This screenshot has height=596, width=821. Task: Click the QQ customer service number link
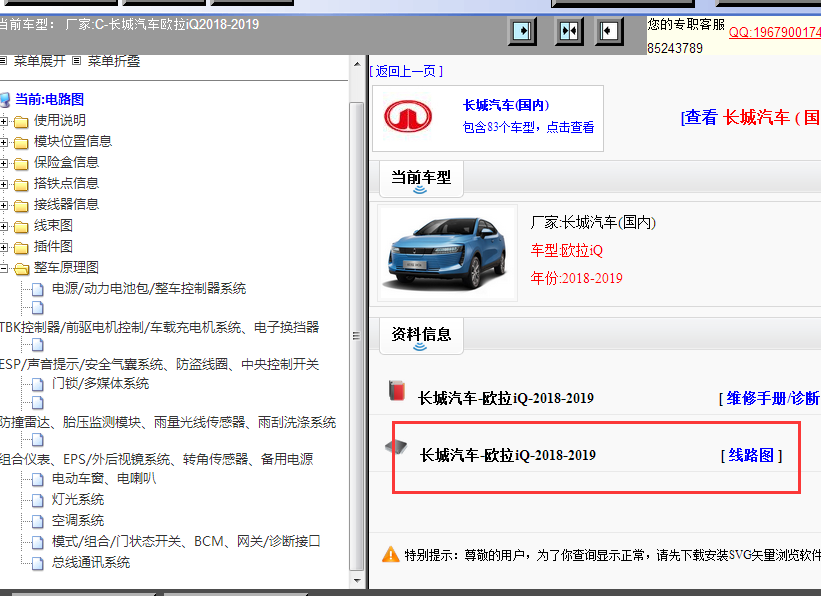pyautogui.click(x=775, y=32)
